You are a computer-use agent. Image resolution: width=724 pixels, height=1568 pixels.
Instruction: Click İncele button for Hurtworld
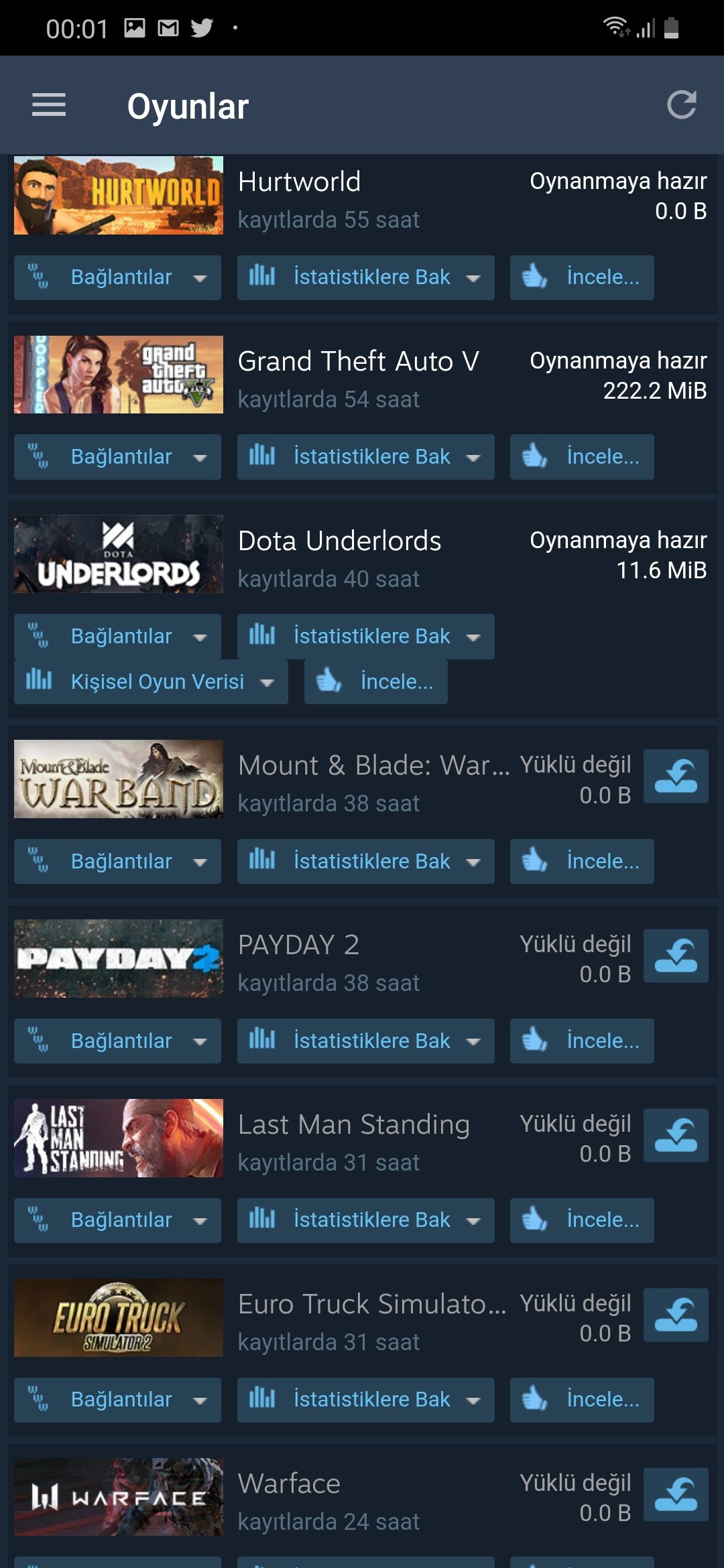click(x=582, y=277)
